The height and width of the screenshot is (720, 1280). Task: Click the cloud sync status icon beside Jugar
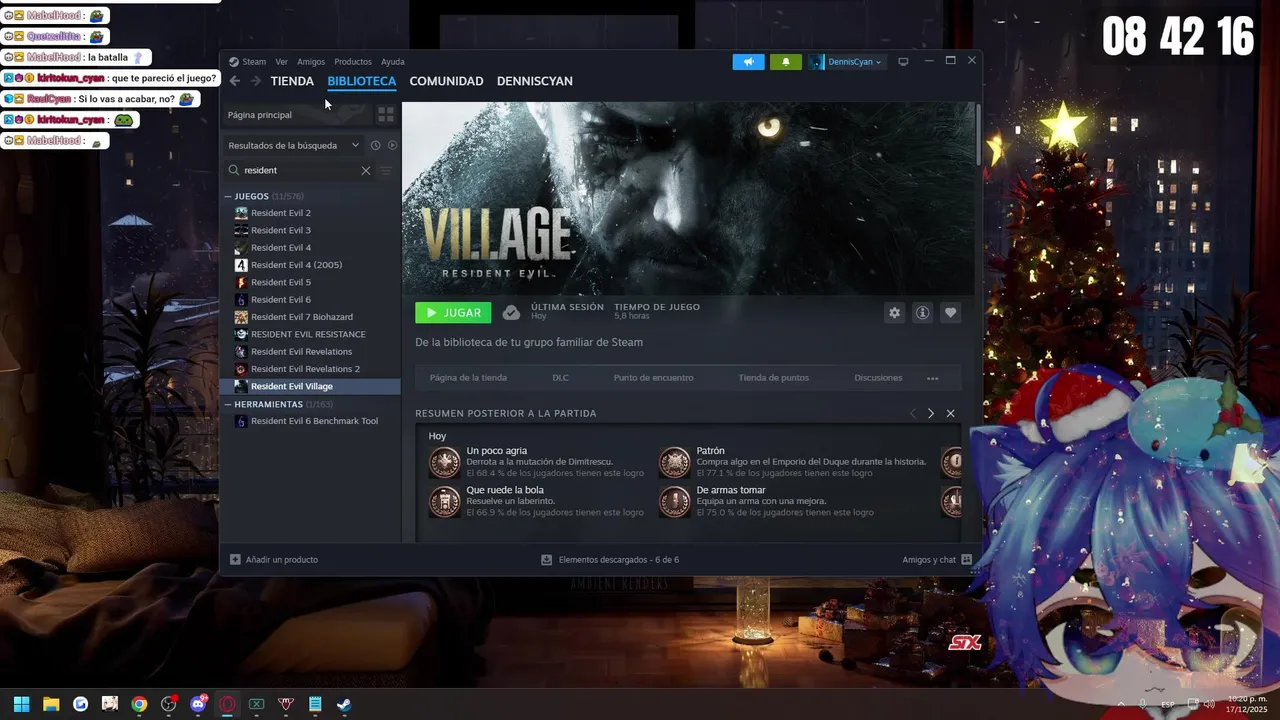click(x=511, y=313)
